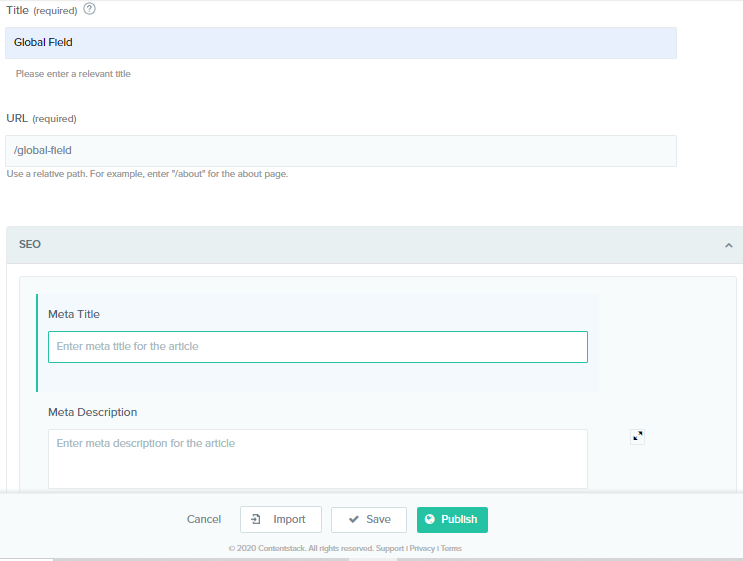The image size is (743, 561).
Task: Click the Title input with Global Field
Action: (341, 43)
